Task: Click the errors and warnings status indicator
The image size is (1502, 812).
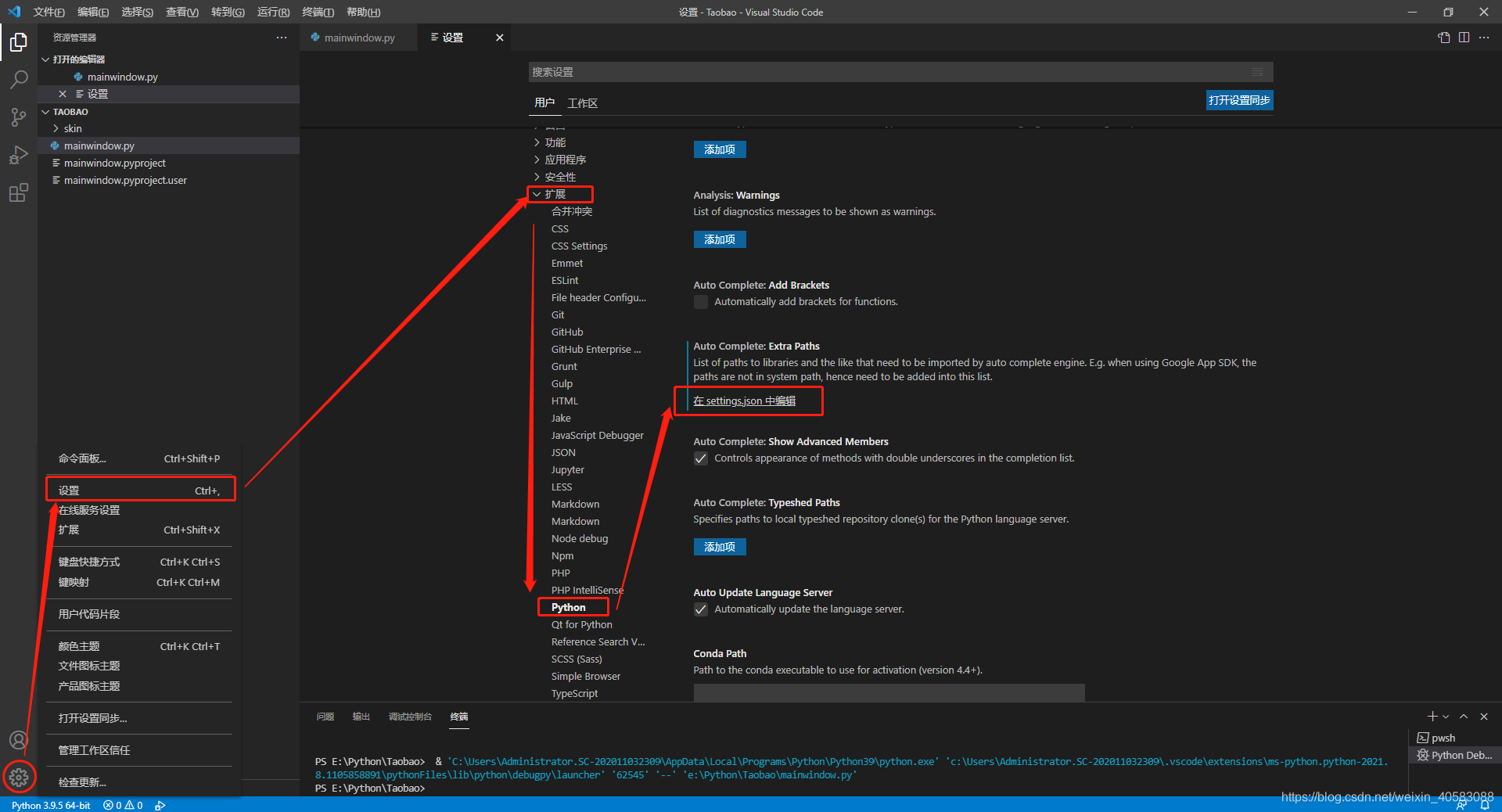Action: 123,805
